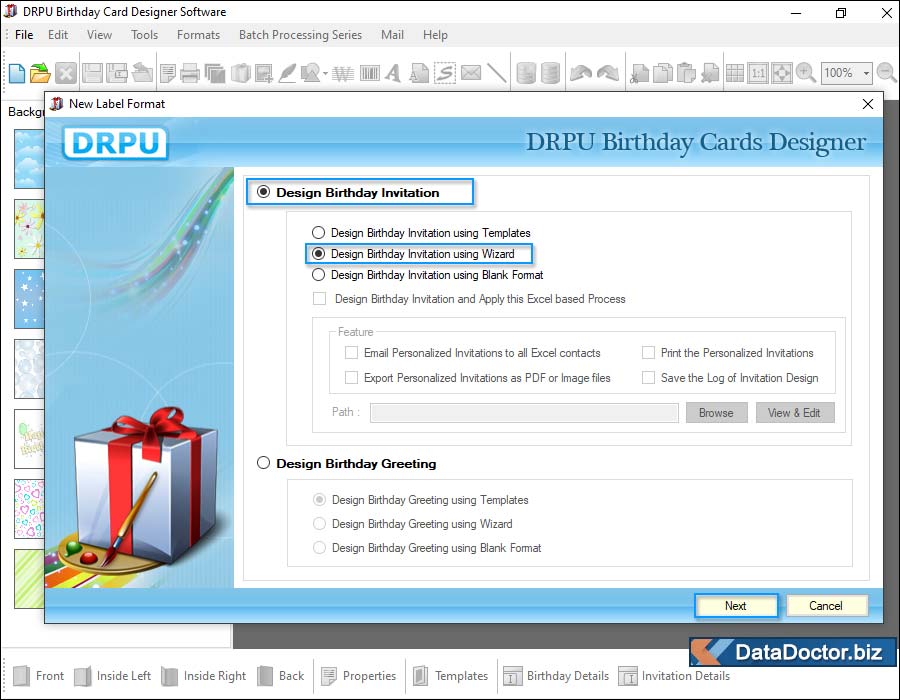The width and height of the screenshot is (900, 700).
Task: Click the Undo arrow toolbar icon
Action: tap(581, 73)
